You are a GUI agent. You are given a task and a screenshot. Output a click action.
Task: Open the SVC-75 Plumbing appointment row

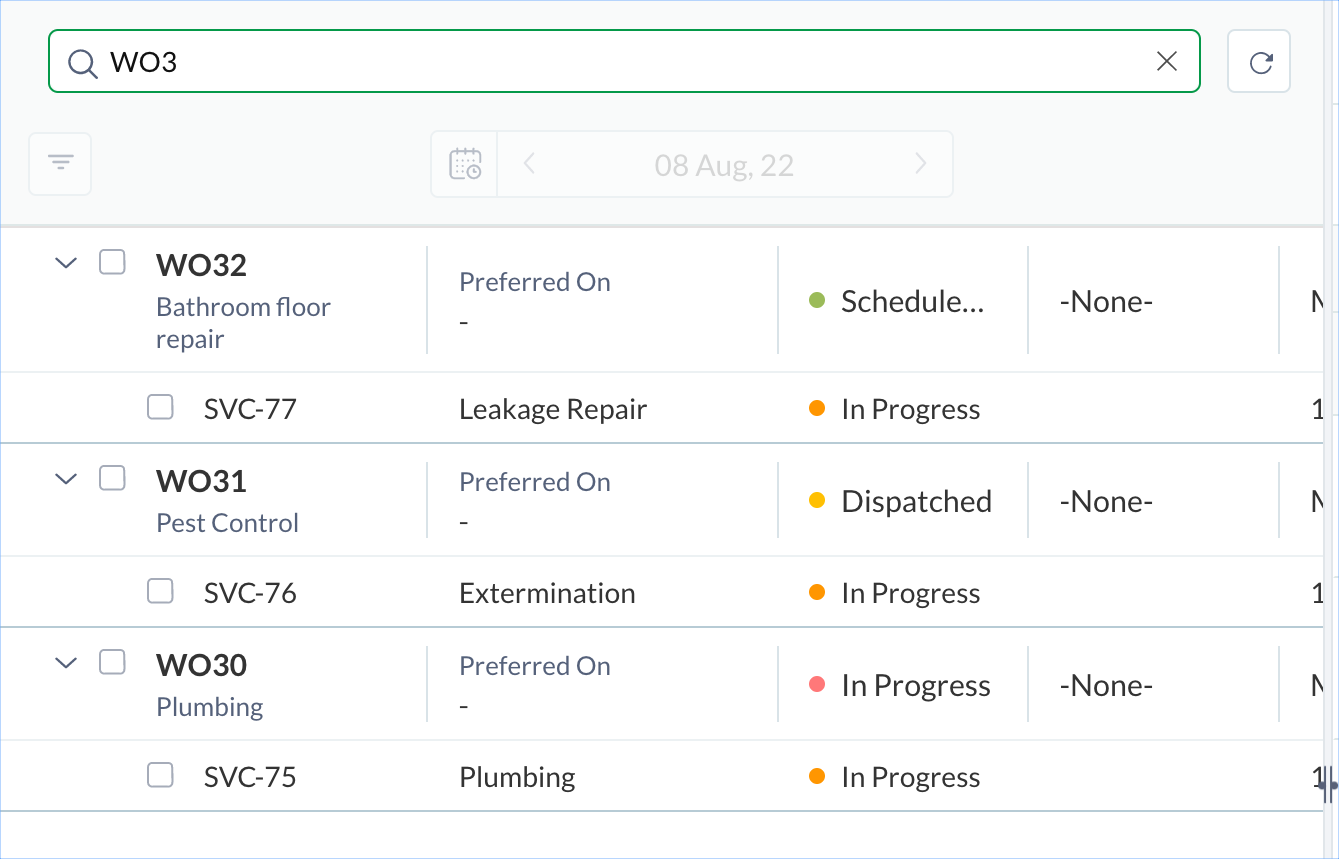[250, 777]
